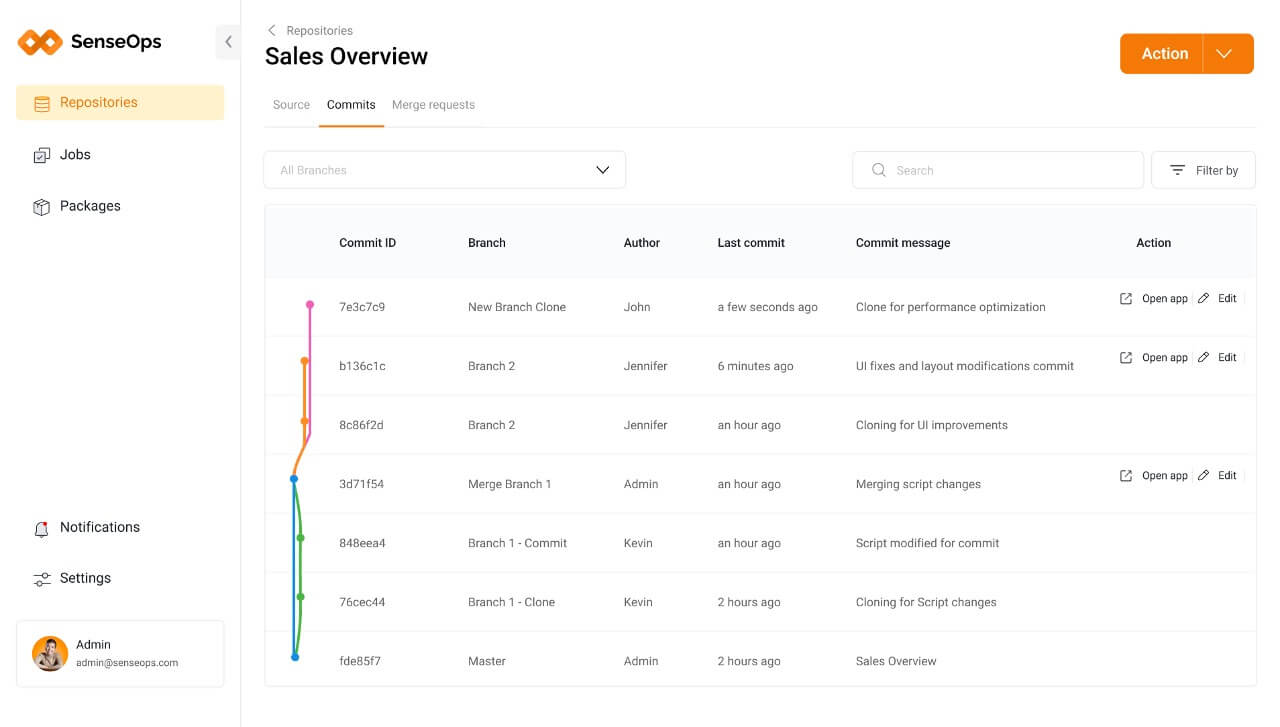The width and height of the screenshot is (1280, 727).
Task: Open the Action button dropdown arrow
Action: [x=1226, y=54]
